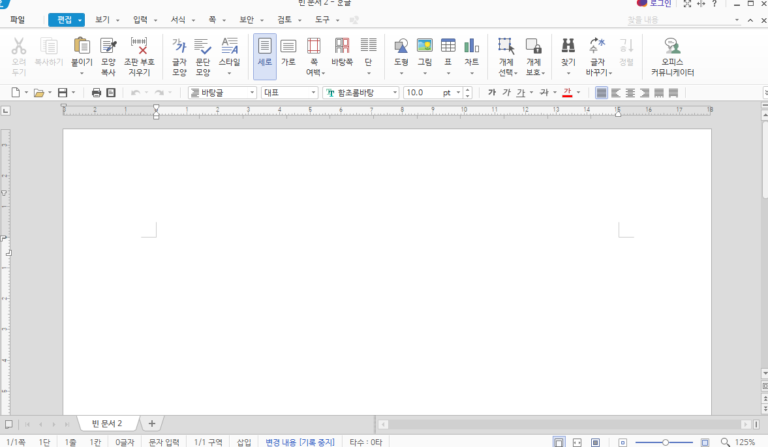This screenshot has width=768, height=447.
Task: Click the print preview icon
Action: (111, 93)
